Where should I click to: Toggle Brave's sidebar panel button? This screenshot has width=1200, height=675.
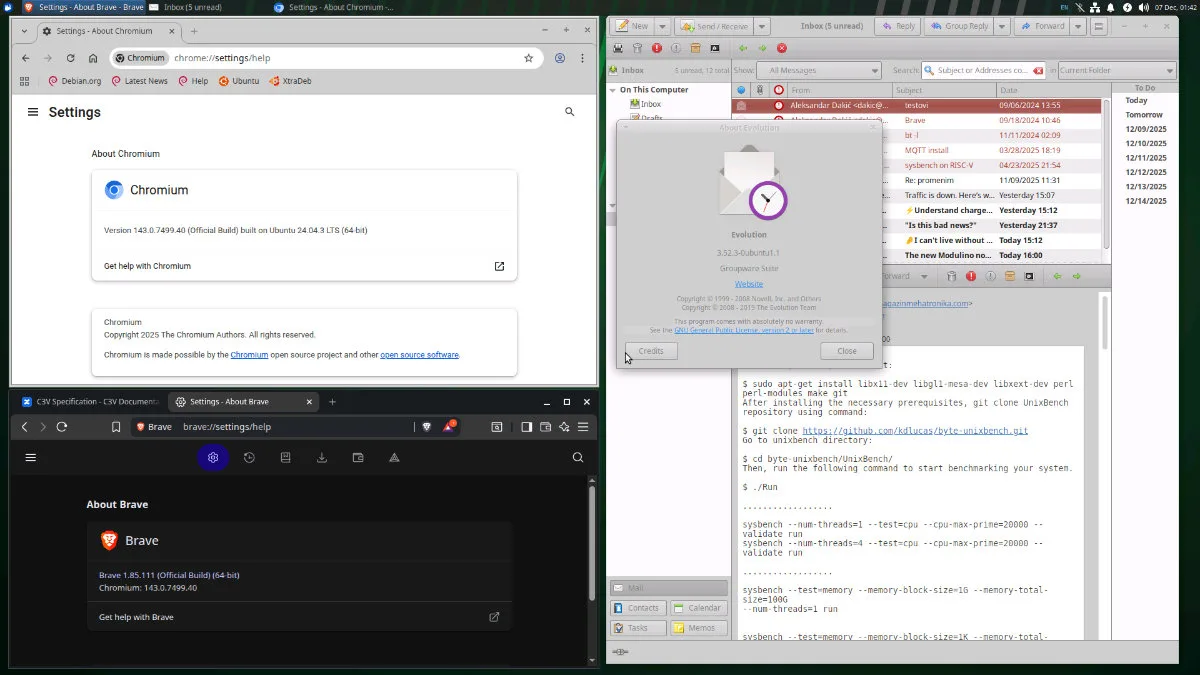coord(526,427)
